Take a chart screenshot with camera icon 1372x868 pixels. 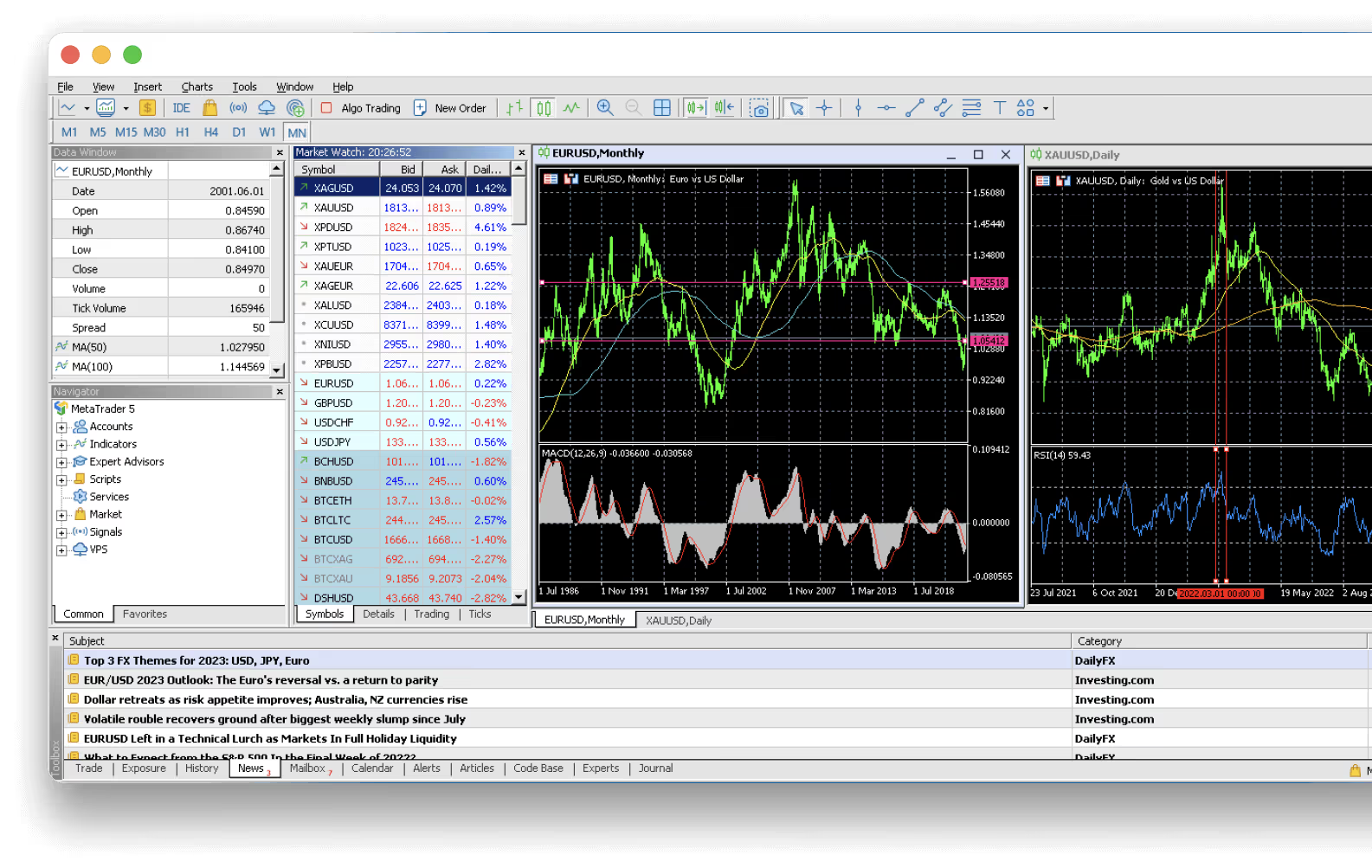tap(759, 108)
